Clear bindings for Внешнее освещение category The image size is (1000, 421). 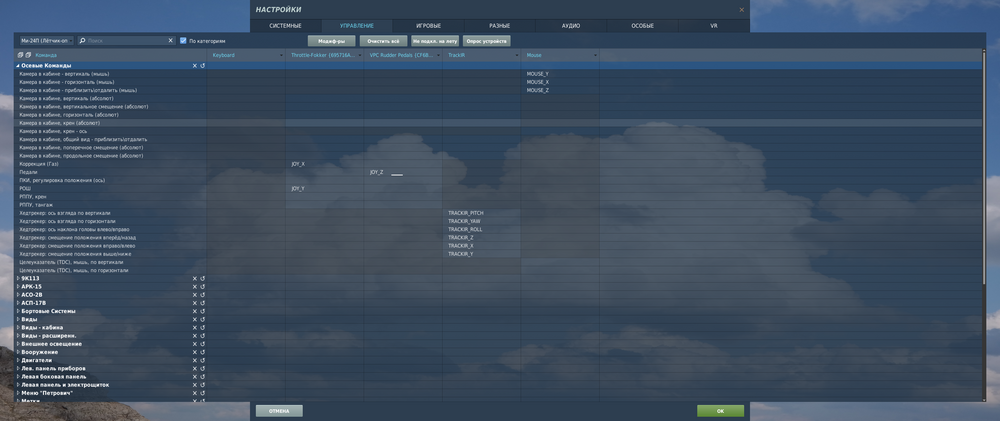click(195, 344)
